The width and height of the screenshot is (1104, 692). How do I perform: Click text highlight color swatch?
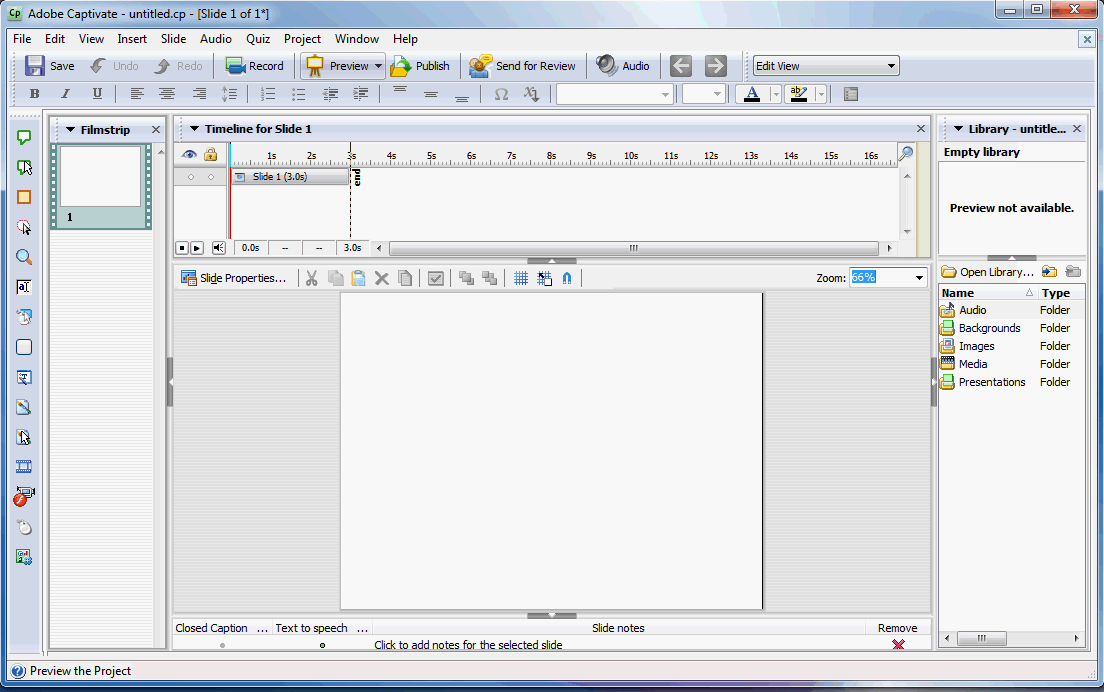tap(798, 94)
